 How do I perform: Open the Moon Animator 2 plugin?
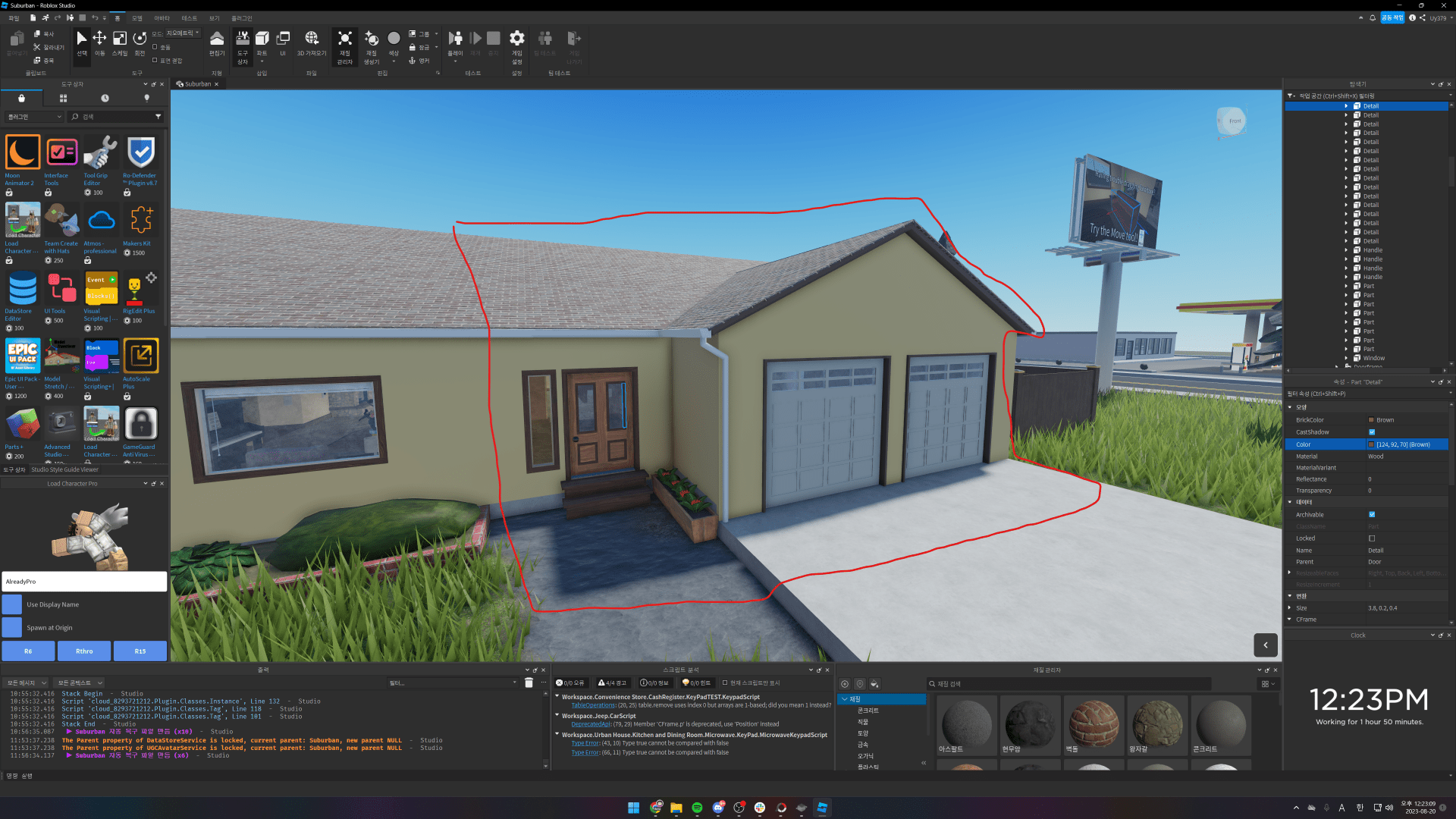click(23, 152)
